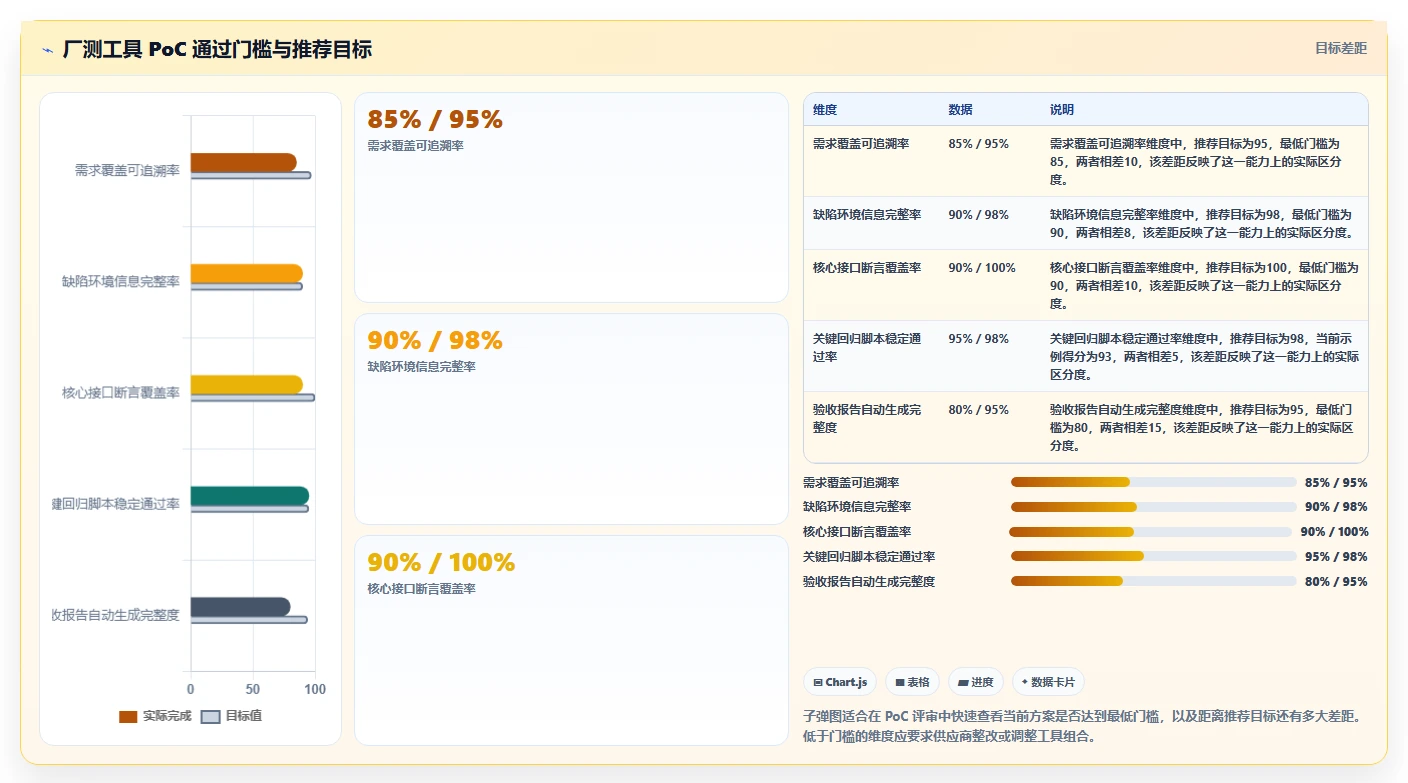Click the 90% / 100% value in the table

(982, 268)
